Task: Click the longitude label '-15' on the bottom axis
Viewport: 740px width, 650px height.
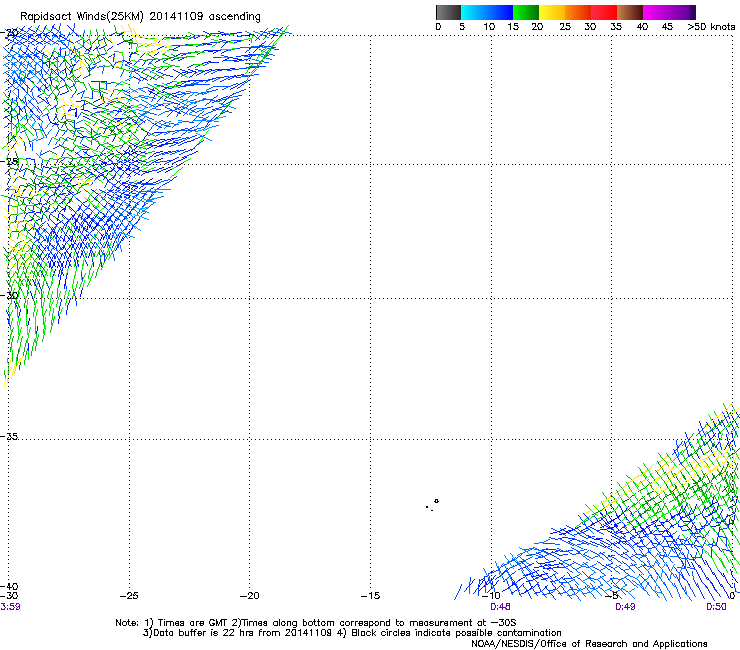Action: (x=370, y=596)
